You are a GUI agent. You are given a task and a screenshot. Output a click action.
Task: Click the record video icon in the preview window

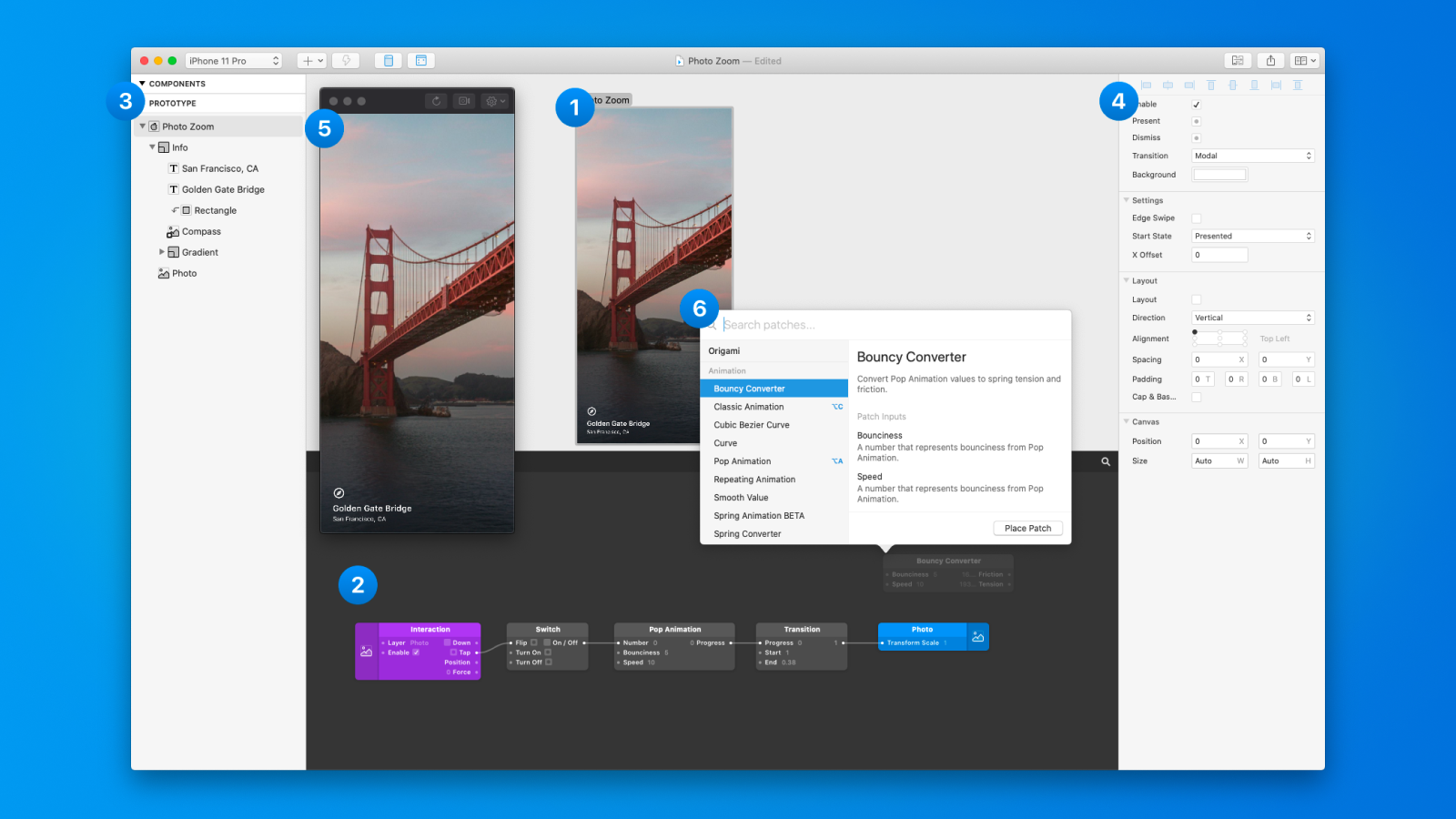464,101
